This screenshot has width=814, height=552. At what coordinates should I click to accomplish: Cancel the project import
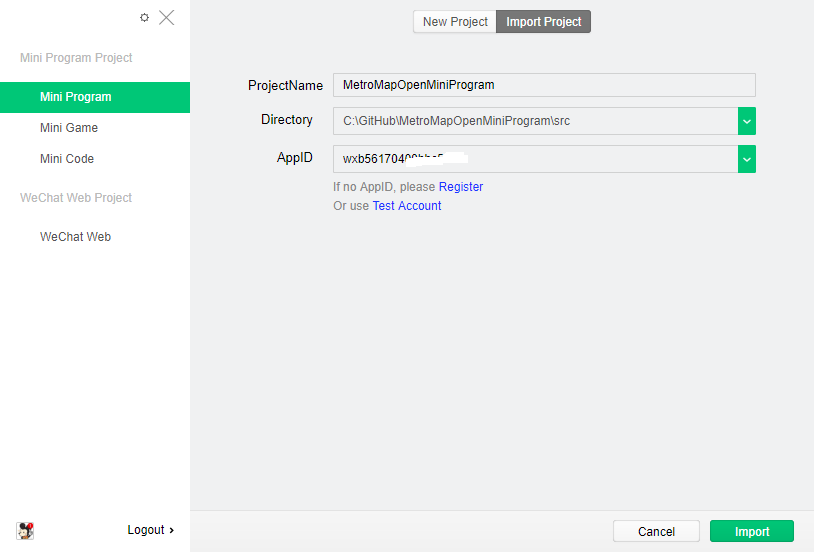point(656,531)
